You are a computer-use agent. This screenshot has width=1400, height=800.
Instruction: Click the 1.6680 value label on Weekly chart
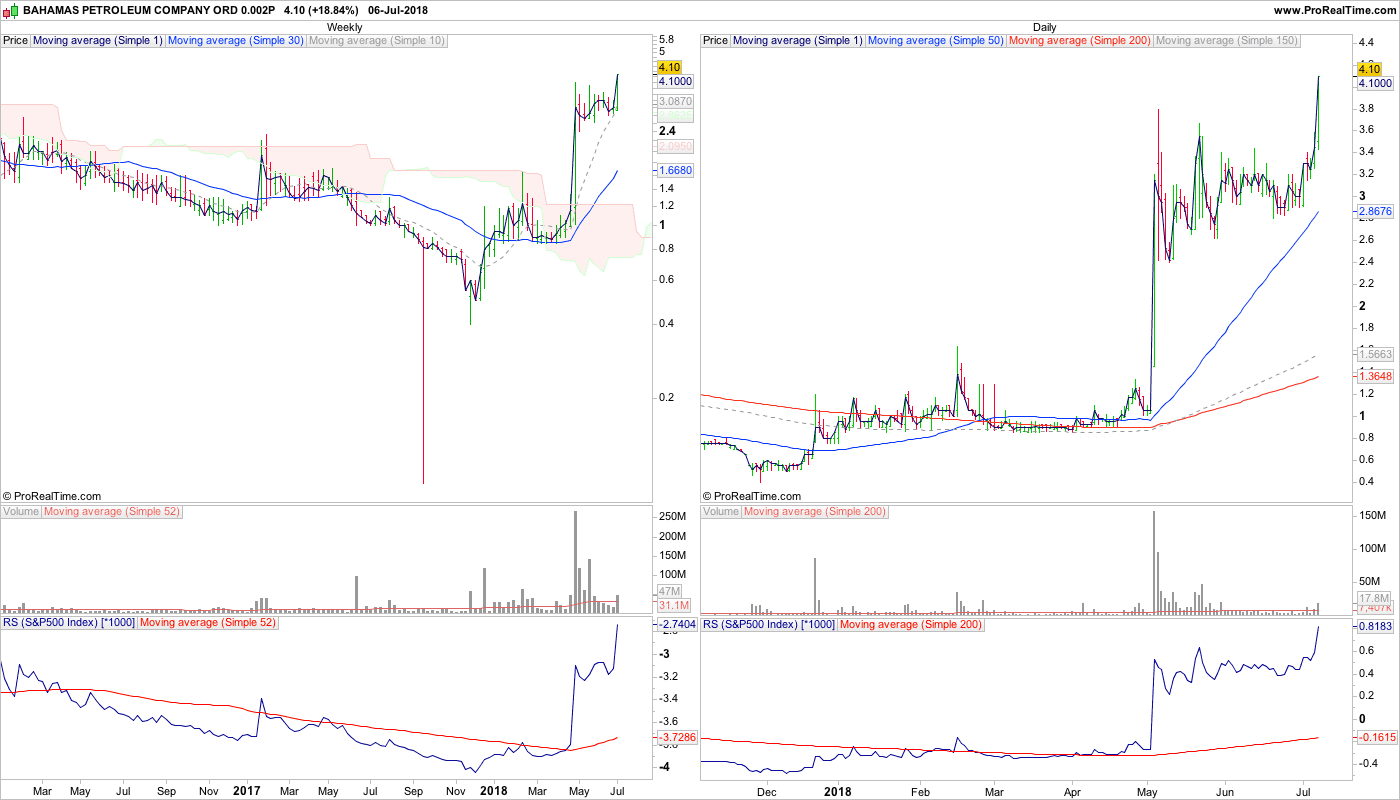[x=675, y=171]
